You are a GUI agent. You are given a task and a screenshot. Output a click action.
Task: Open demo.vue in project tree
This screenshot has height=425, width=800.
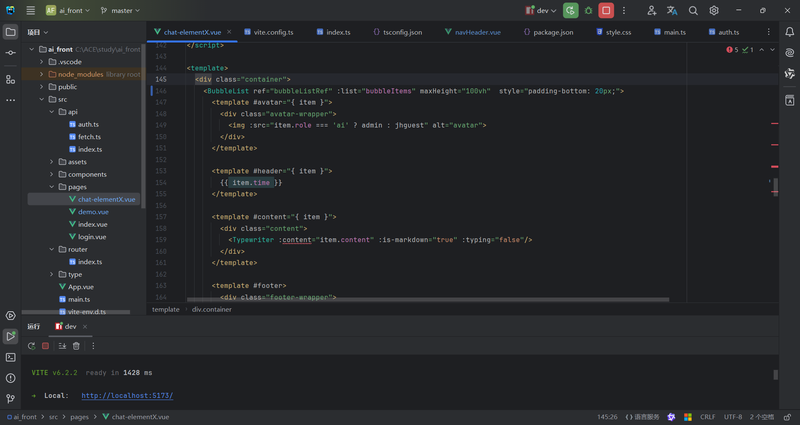[93, 212]
